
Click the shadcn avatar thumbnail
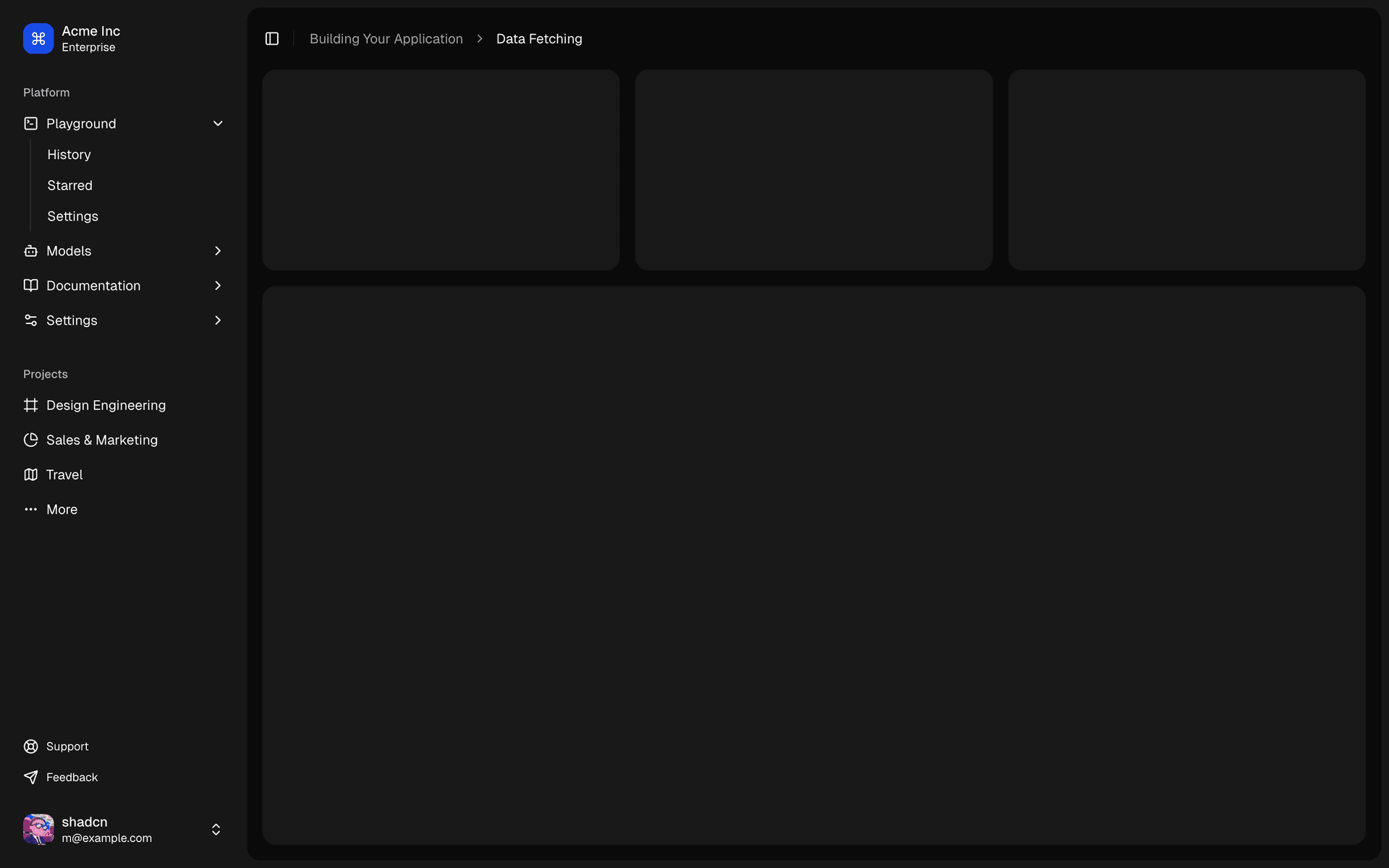38,829
